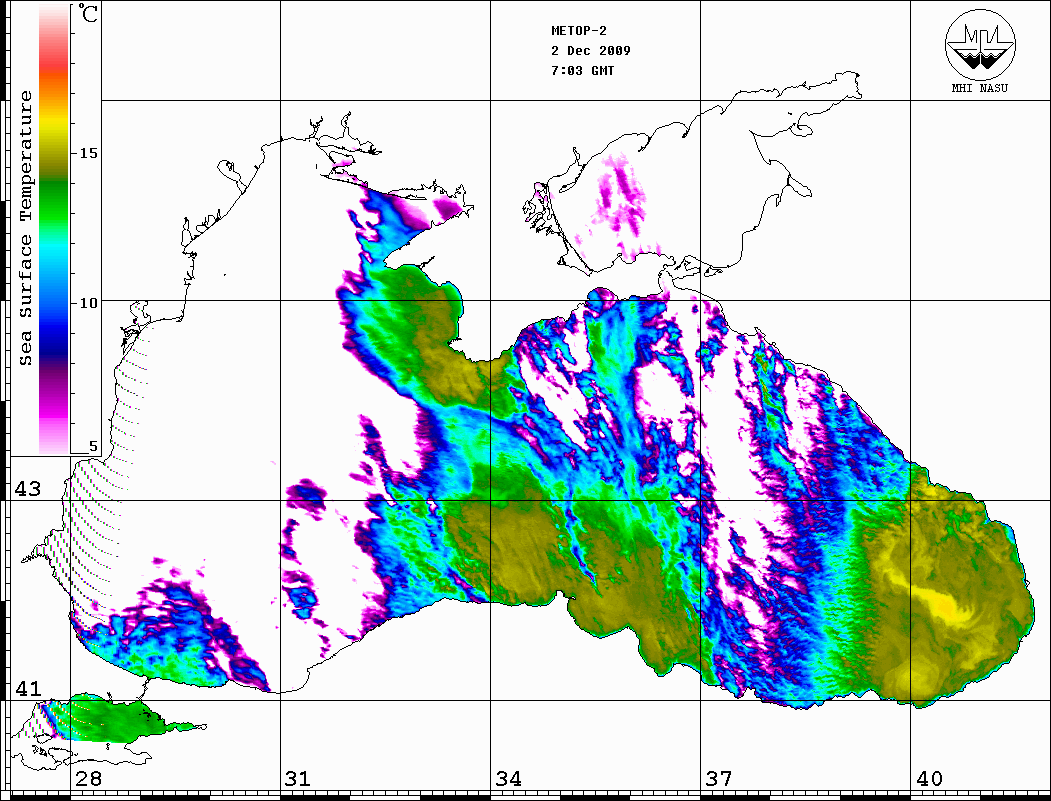Click longitude label 37
Screen dimensions: 1051x801
(719, 779)
